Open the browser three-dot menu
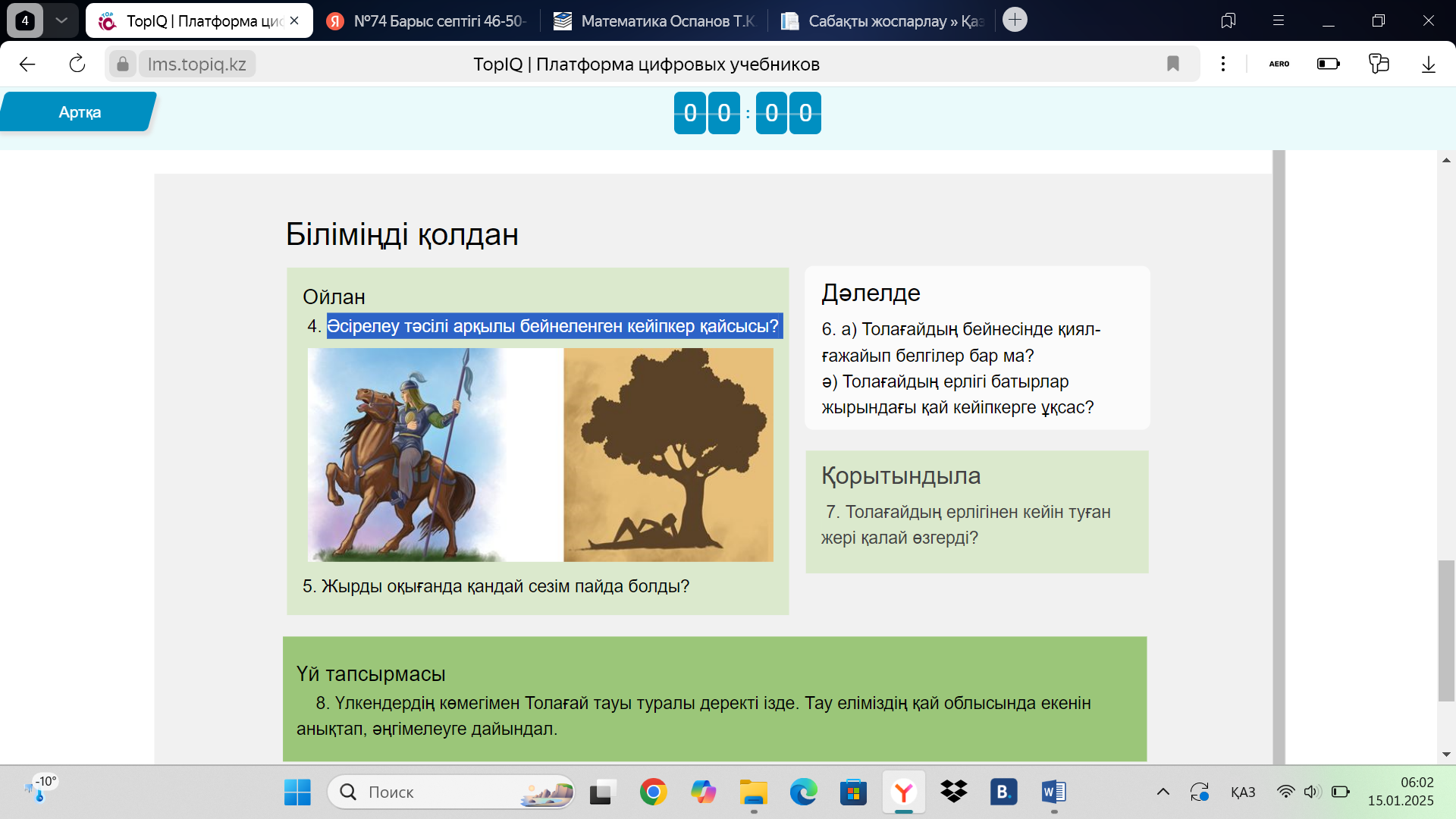Screen dimensions: 1456x819 click(x=1222, y=64)
